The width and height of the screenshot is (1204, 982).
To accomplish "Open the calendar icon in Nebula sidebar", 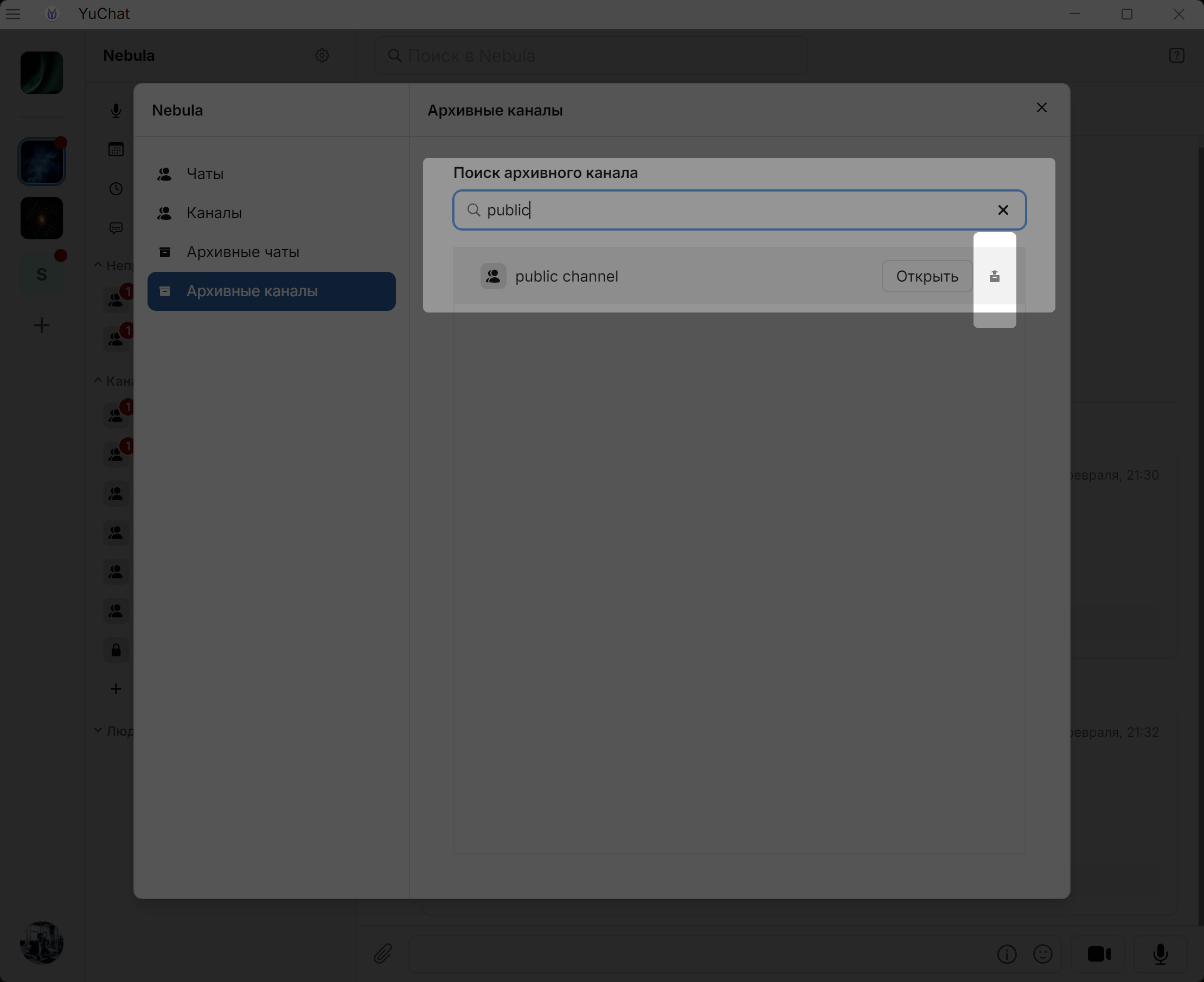I will tap(116, 149).
